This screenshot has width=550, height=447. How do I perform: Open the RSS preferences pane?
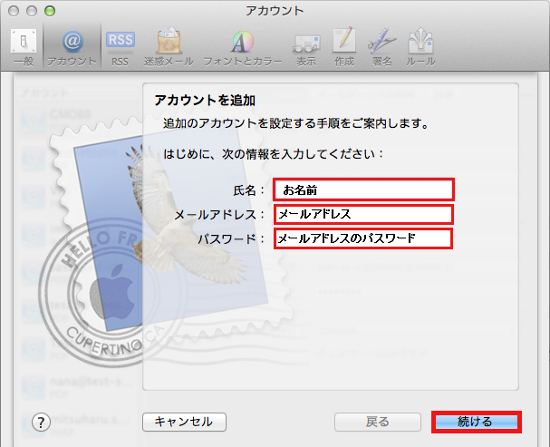(120, 48)
